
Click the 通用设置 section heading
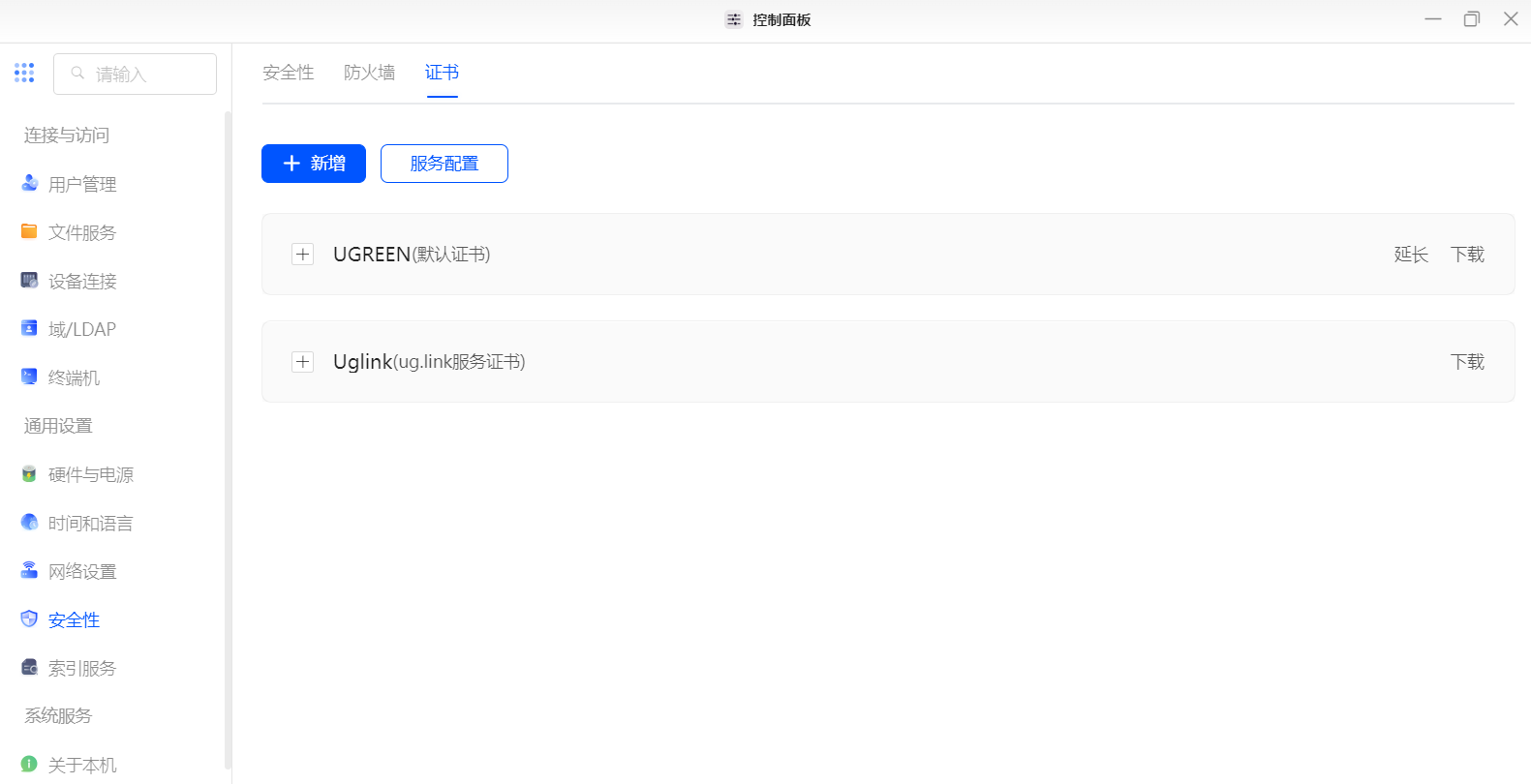click(58, 425)
